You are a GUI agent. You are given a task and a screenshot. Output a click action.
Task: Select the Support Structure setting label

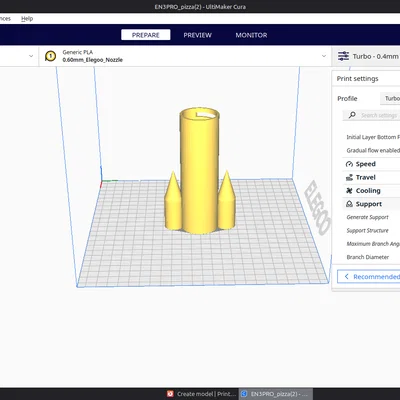pyautogui.click(x=367, y=231)
